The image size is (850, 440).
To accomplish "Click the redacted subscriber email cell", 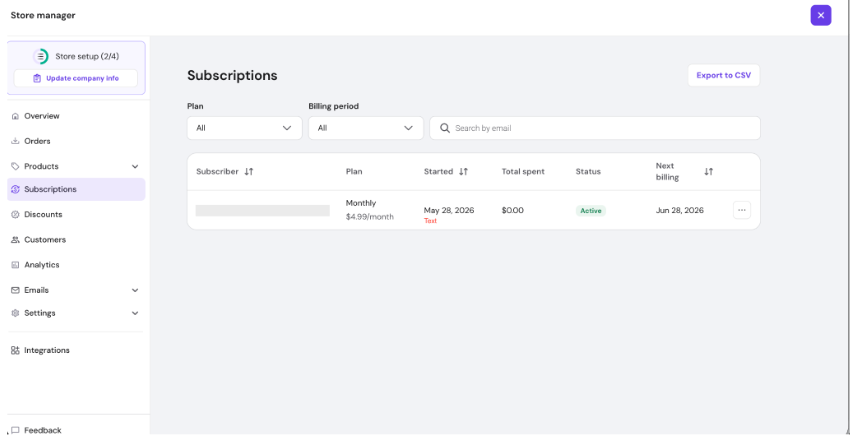I will click(262, 210).
